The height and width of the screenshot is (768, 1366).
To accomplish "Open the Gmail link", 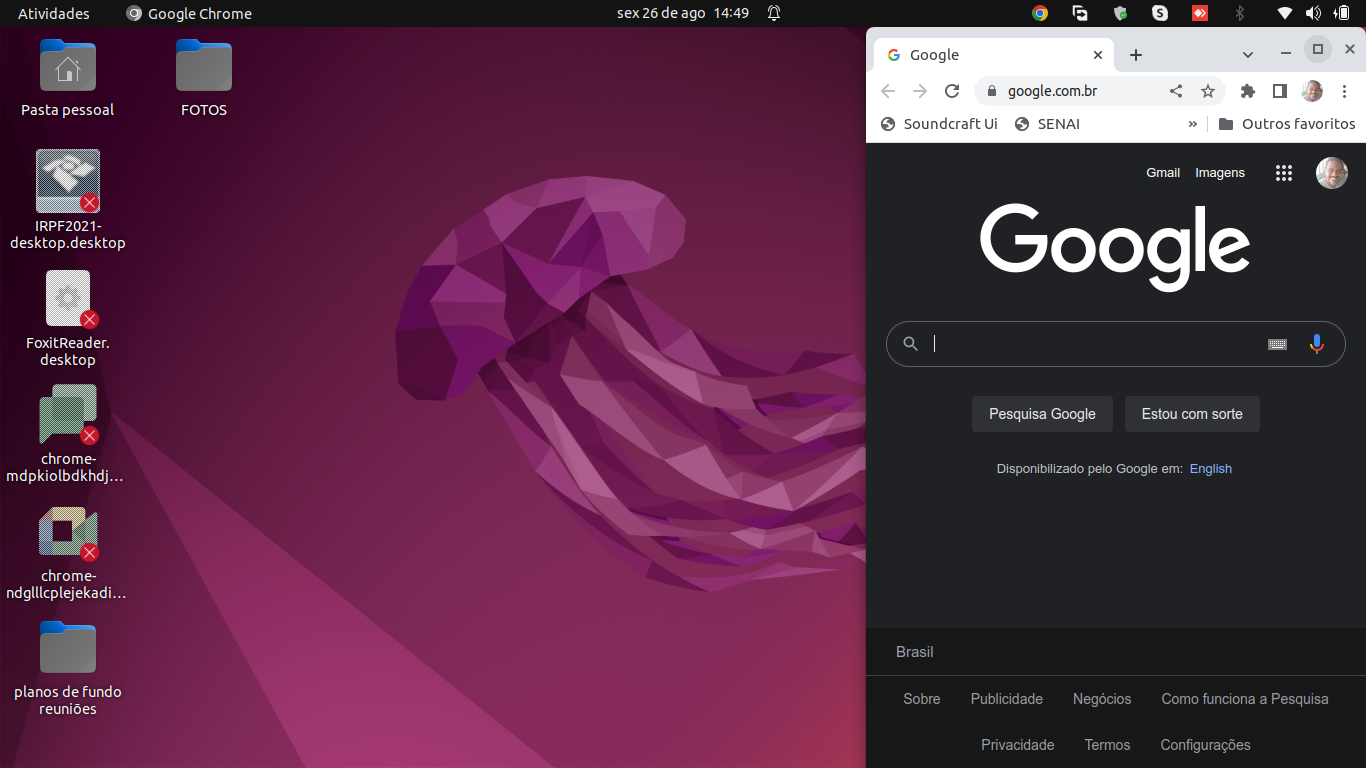I will point(1163,173).
